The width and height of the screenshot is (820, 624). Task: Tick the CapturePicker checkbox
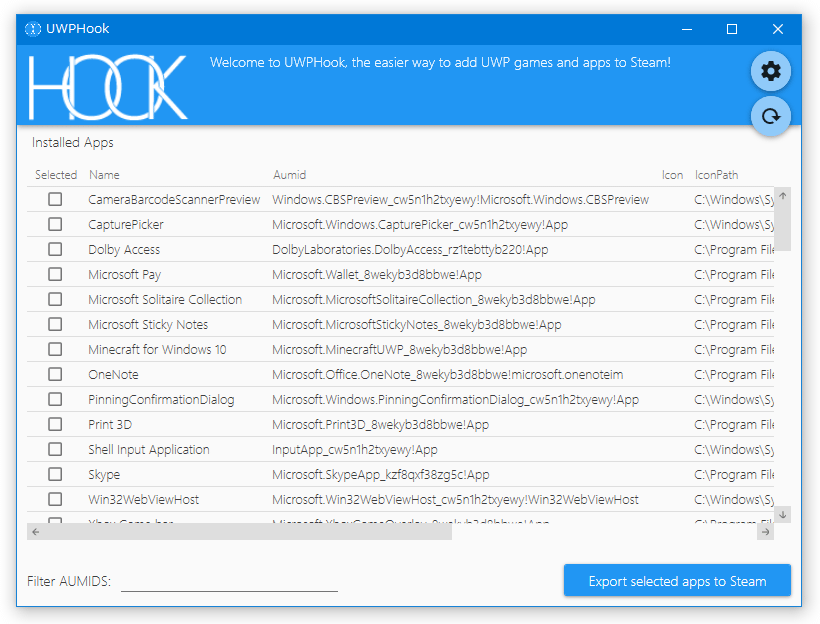pos(55,224)
